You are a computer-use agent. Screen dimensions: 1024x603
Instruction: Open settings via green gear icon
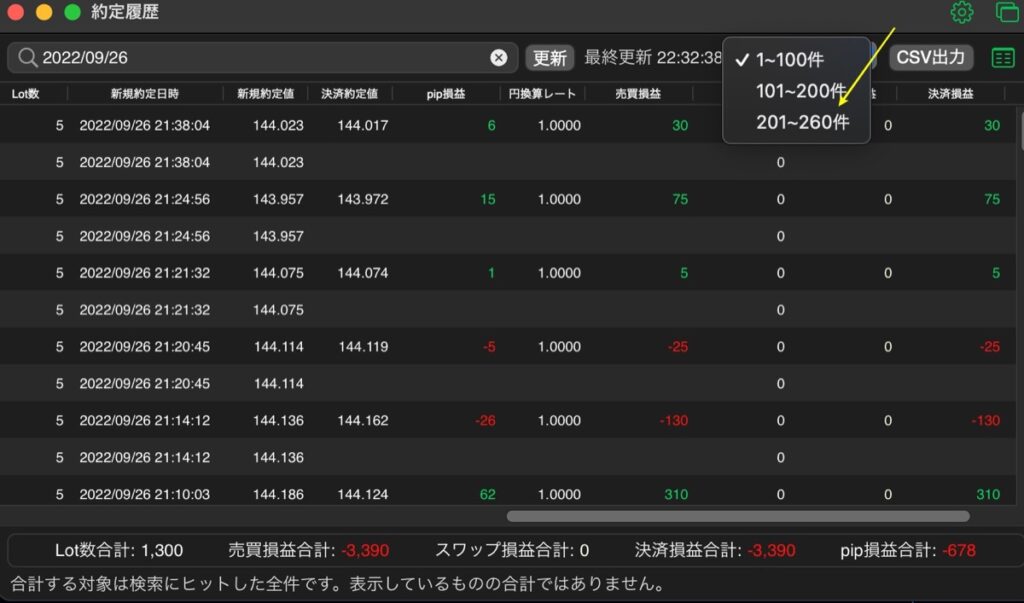961,12
